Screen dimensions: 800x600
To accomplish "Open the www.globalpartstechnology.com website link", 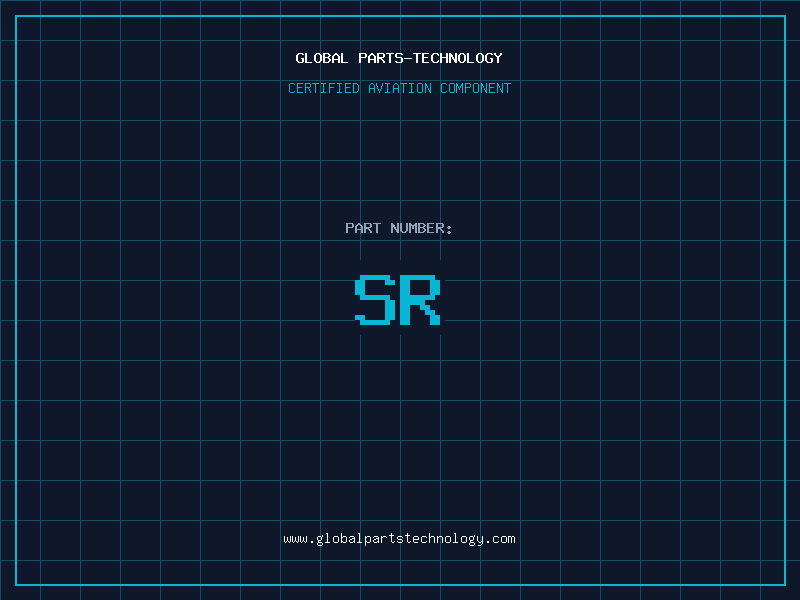I will pyautogui.click(x=399, y=539).
